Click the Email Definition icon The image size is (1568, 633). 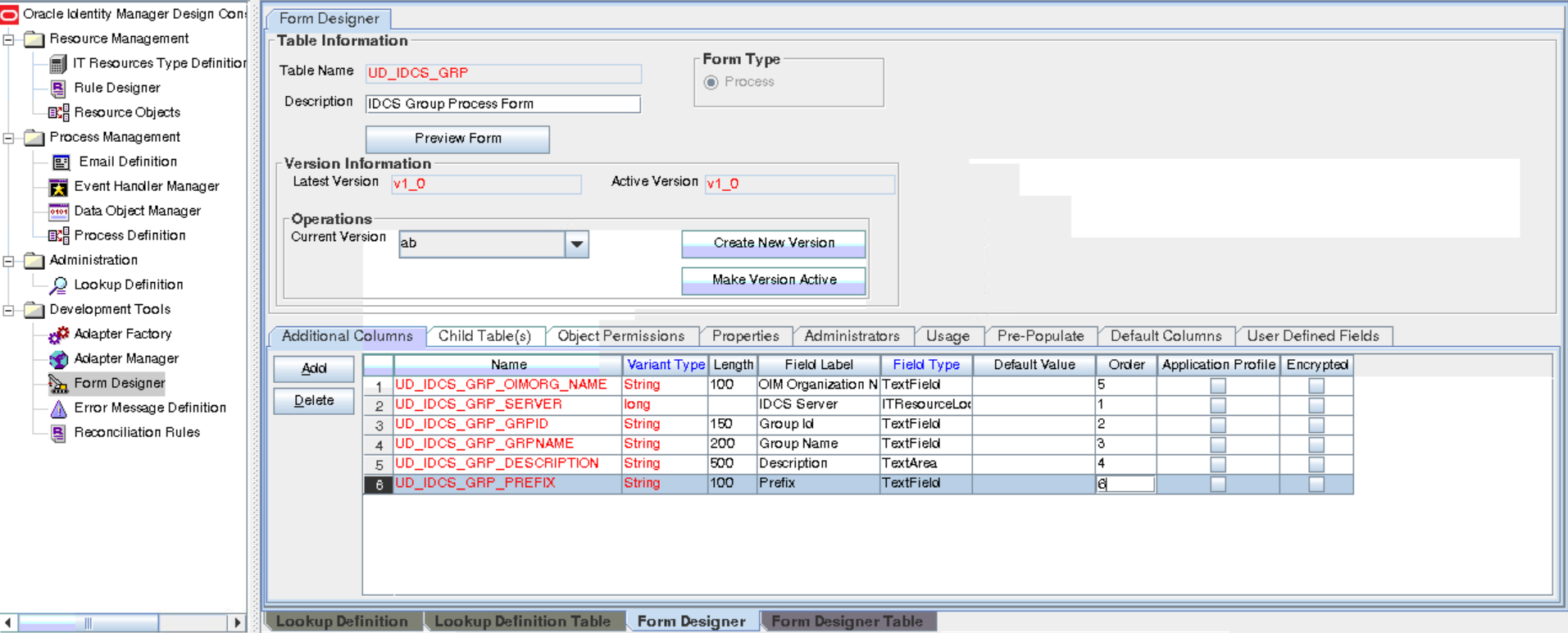(x=61, y=162)
